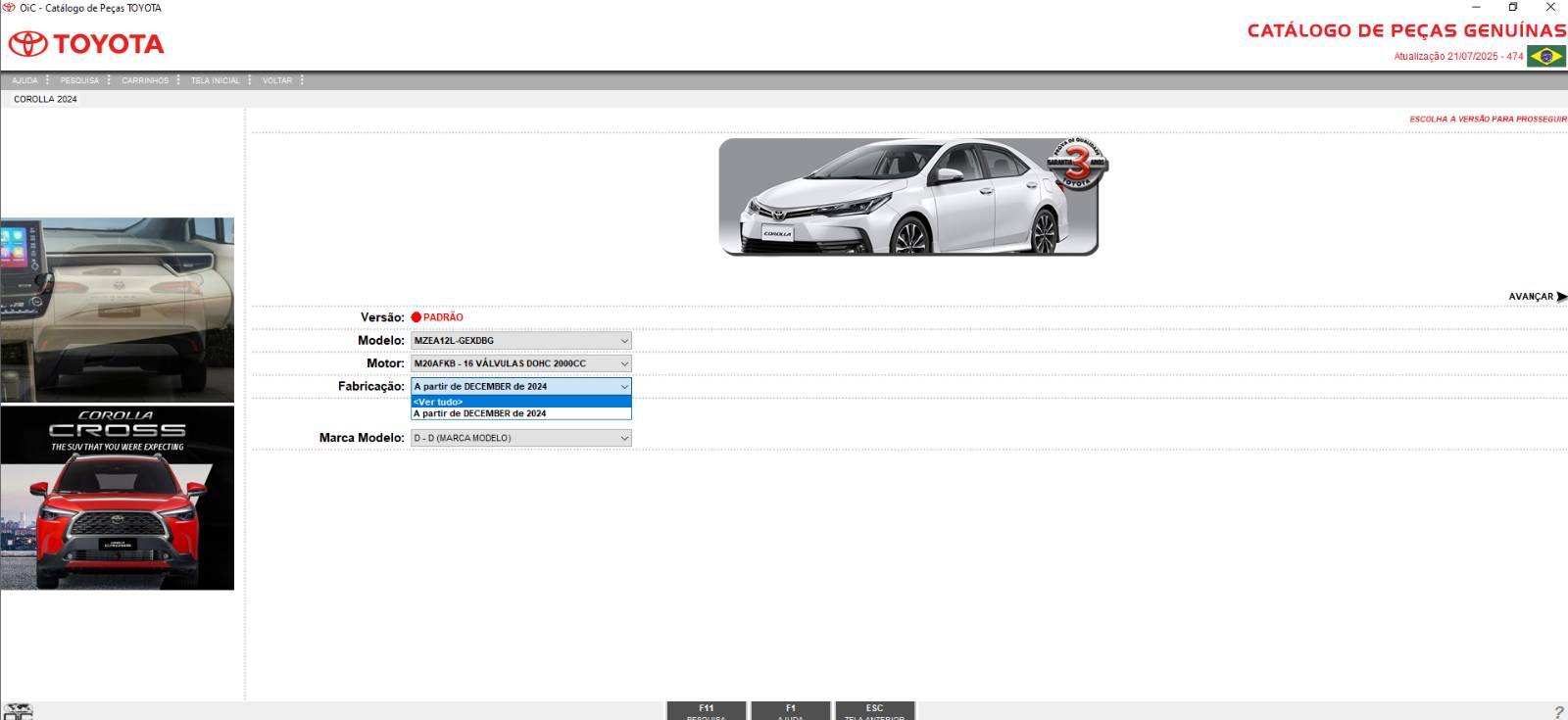Expand the Modelo dropdown
Viewport: 1568px width, 720px height.
click(x=624, y=341)
